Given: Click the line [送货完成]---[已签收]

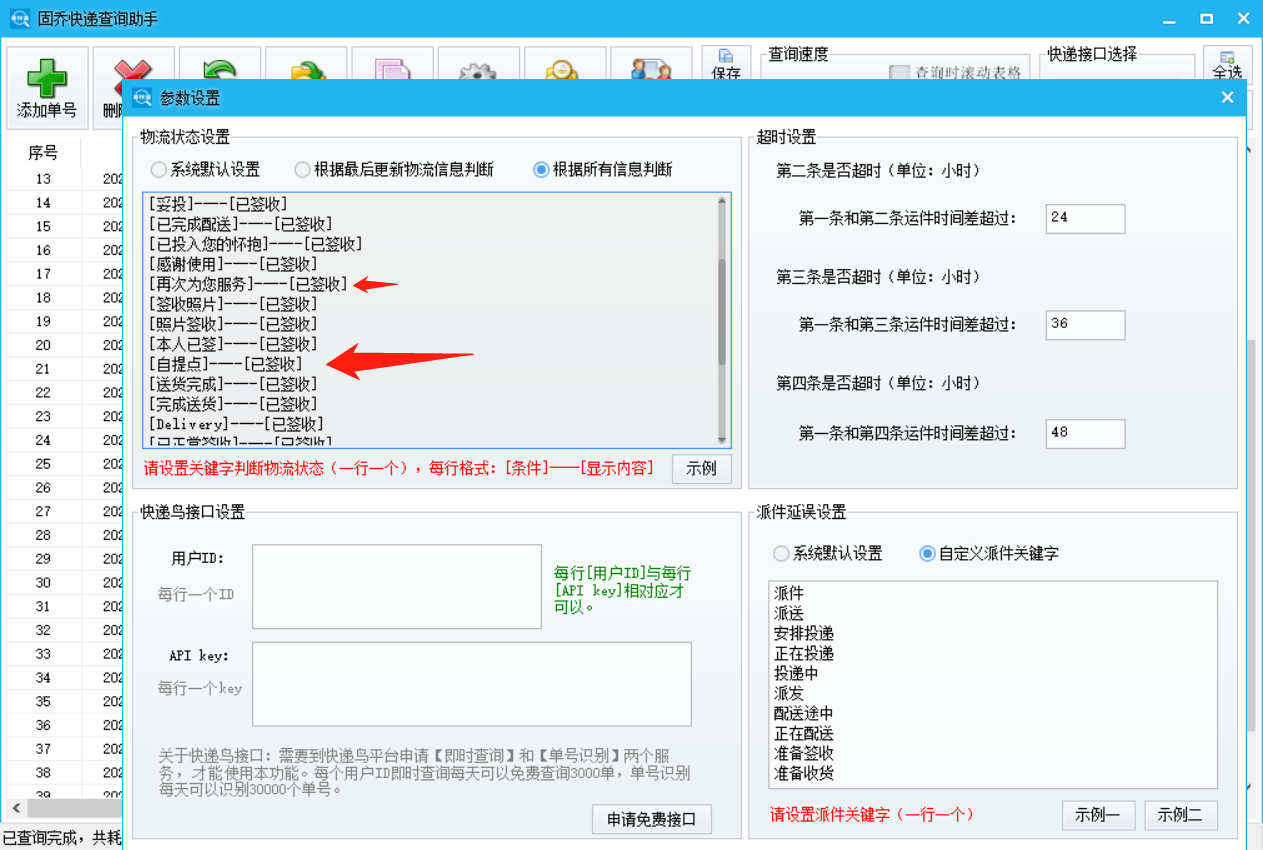Looking at the screenshot, I should pyautogui.click(x=233, y=384).
